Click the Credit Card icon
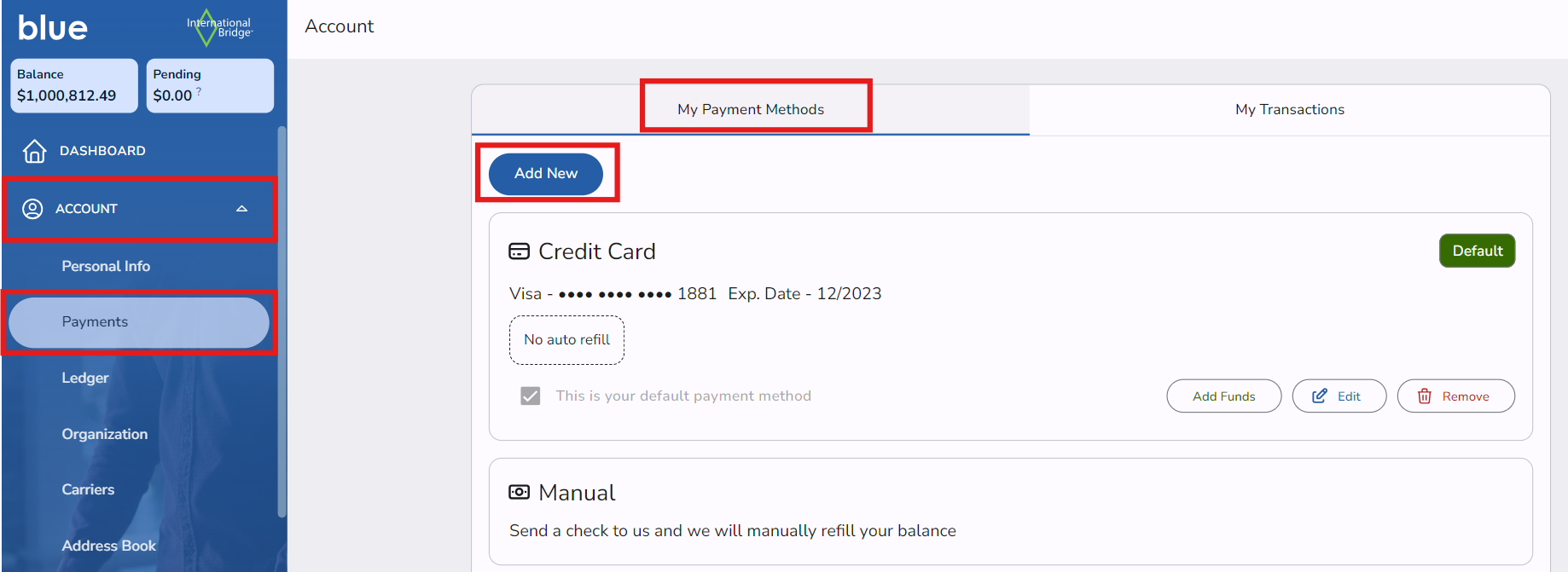1568x572 pixels. [519, 251]
